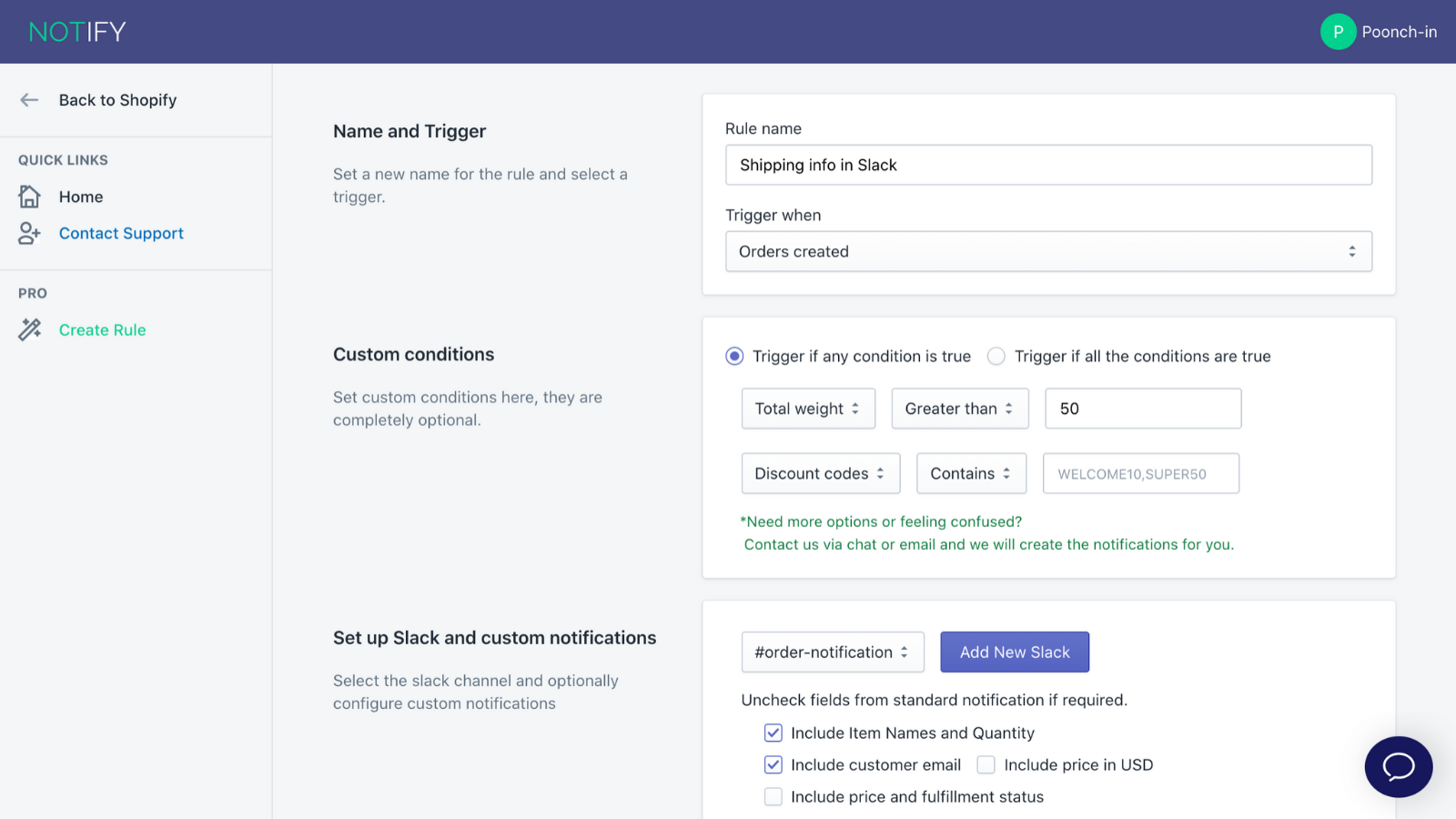Open the Contains operator dropdown
Image resolution: width=1456 pixels, height=819 pixels.
(x=971, y=473)
